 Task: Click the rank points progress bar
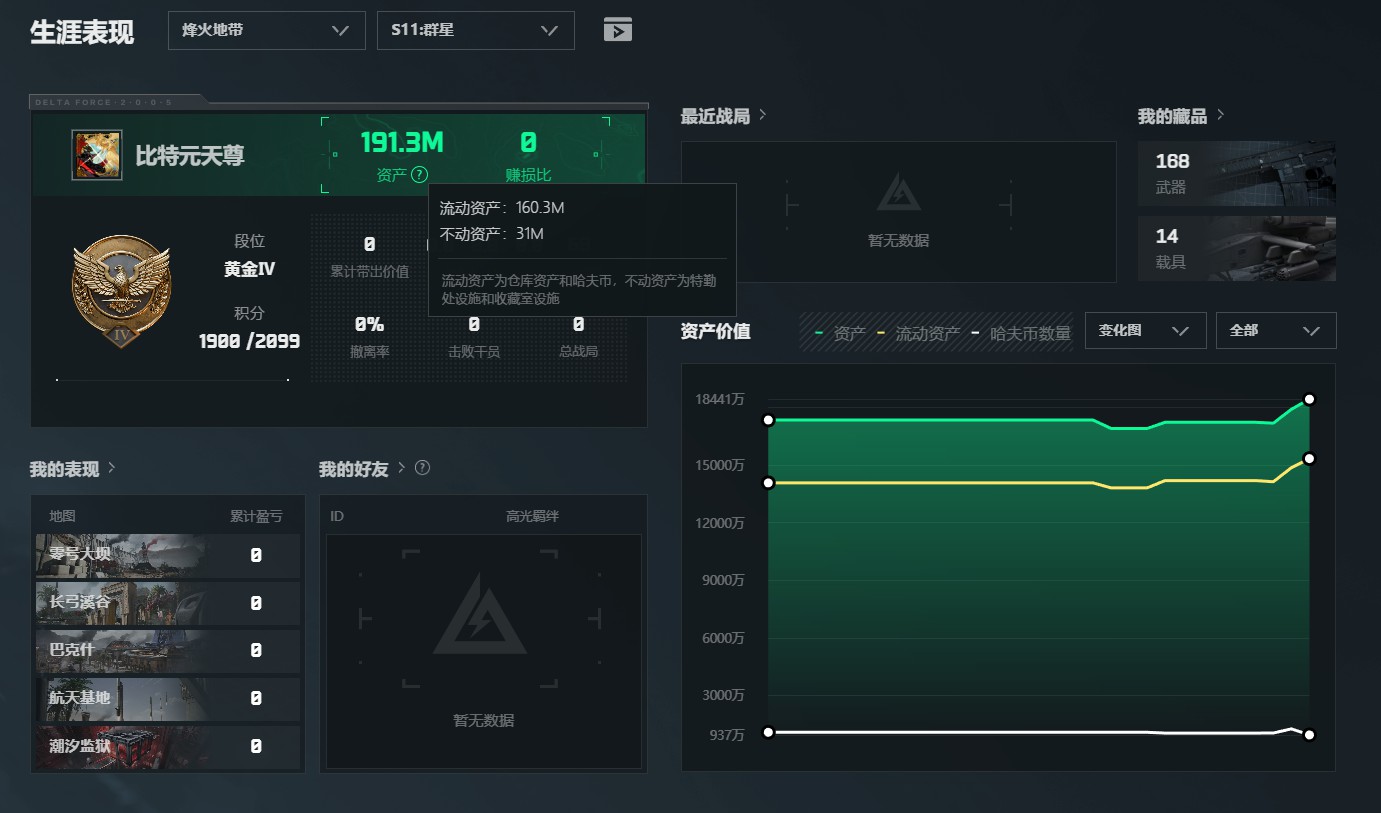coord(172,380)
